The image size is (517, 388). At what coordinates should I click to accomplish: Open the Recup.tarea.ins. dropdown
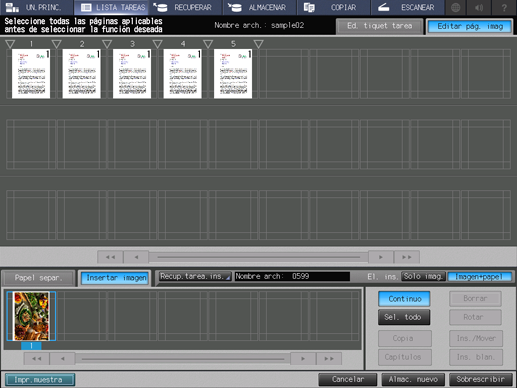tap(195, 276)
